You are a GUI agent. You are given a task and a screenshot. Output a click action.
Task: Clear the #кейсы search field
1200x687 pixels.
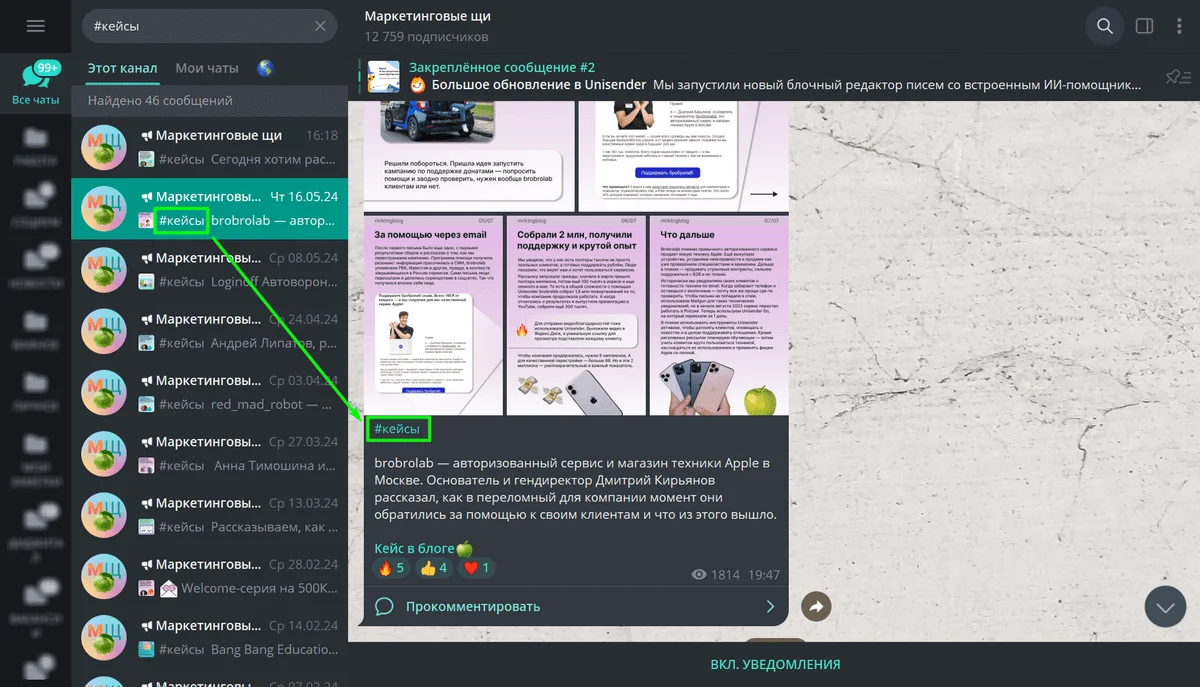click(320, 27)
